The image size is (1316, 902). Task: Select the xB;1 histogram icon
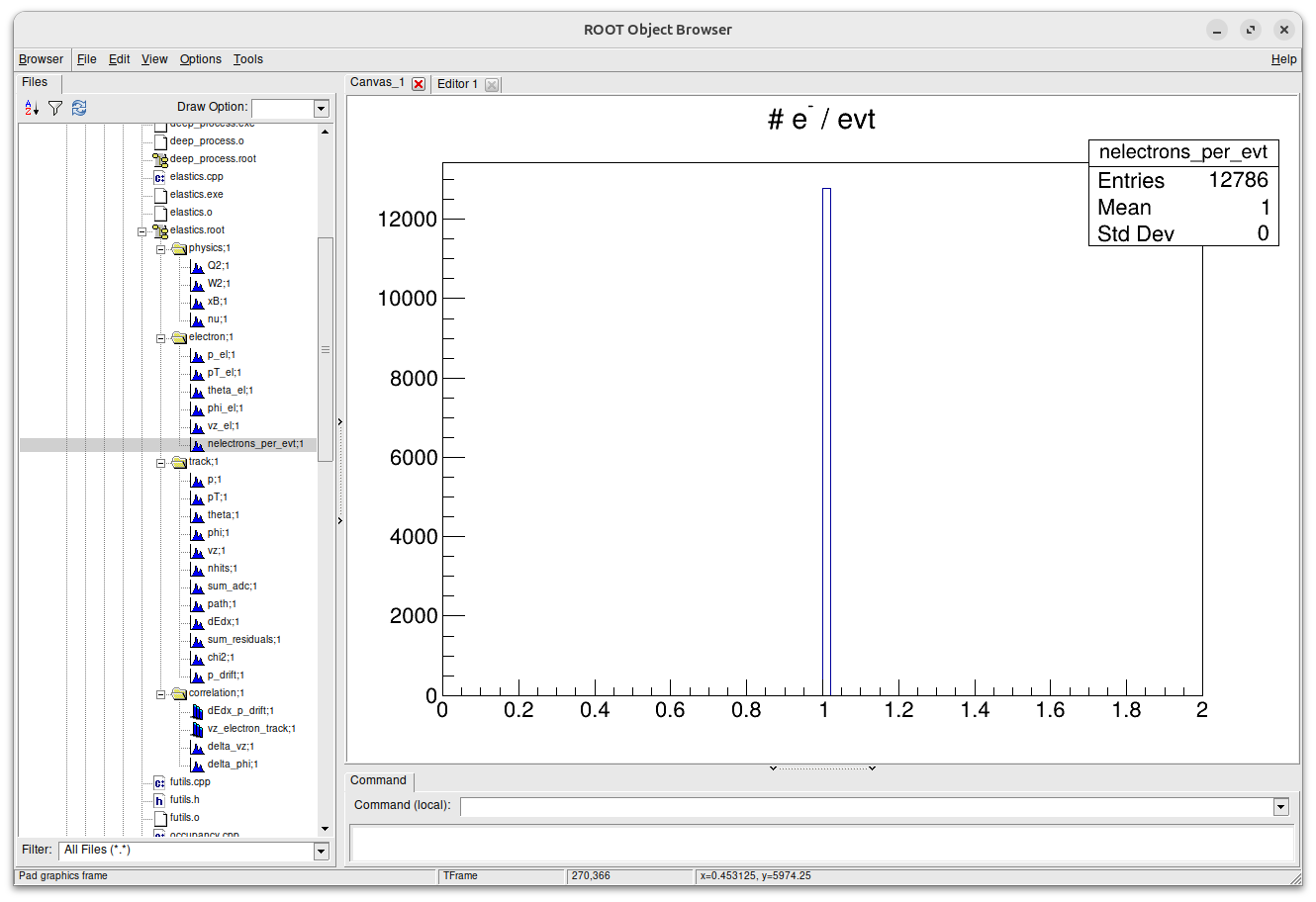(x=198, y=302)
